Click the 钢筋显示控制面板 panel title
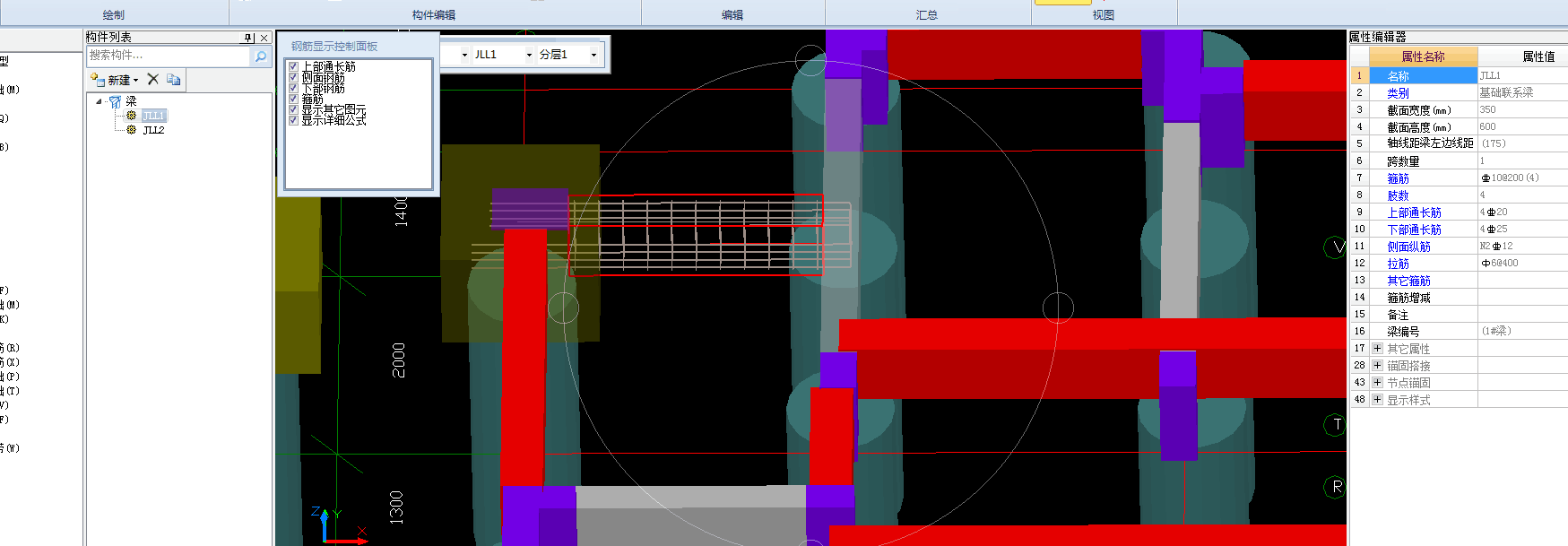Screen dimensions: 1568x546 click(x=334, y=46)
